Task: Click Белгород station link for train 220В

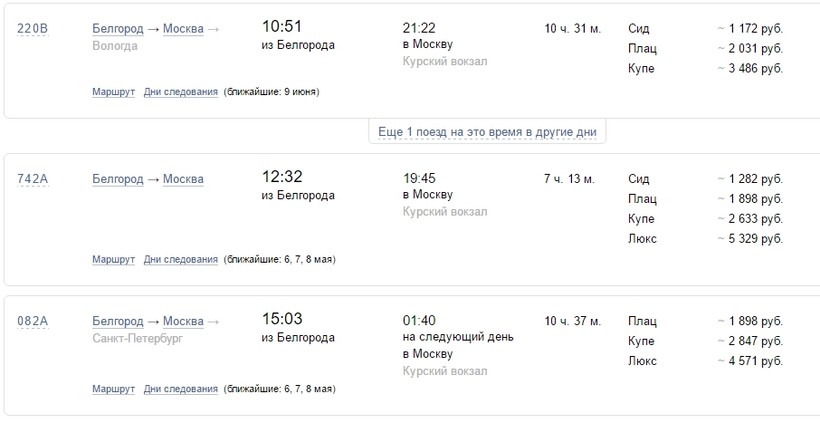Action: pos(117,29)
